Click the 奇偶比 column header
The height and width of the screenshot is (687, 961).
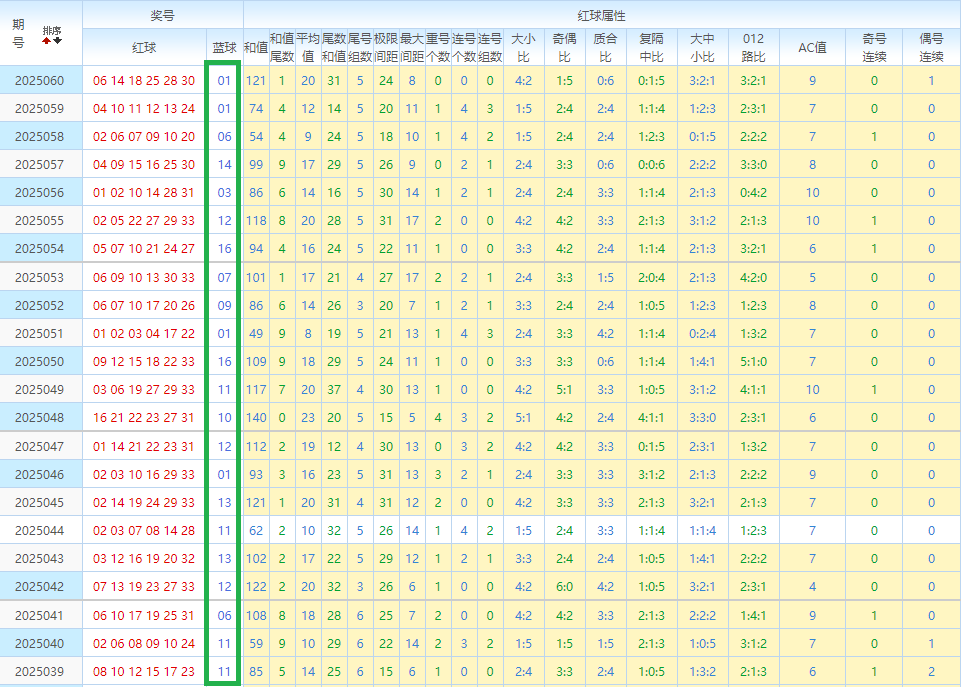[563, 47]
